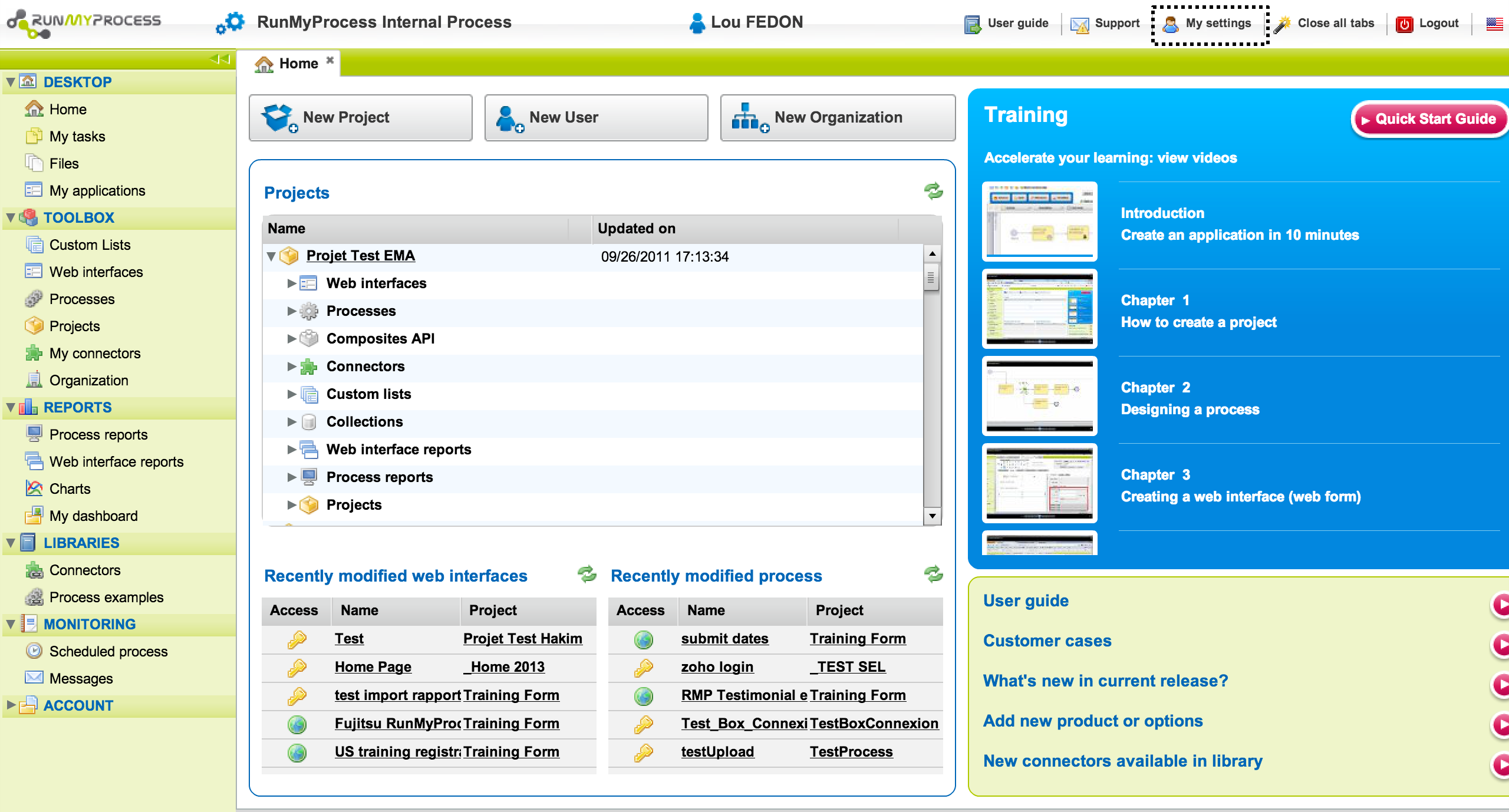Viewport: 1509px width, 812px height.
Task: Collapse the DESKTOP section
Action: pos(11,82)
